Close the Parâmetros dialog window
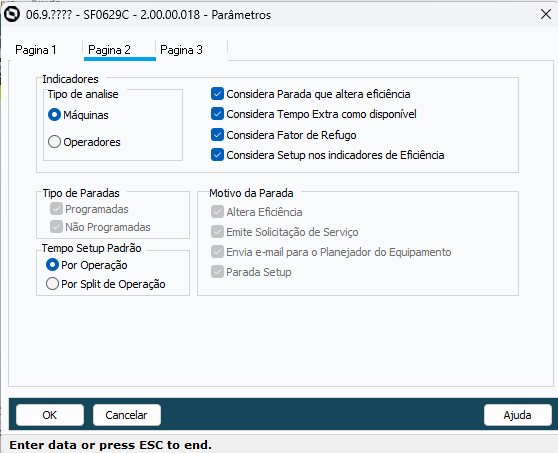This screenshot has width=558, height=453. [546, 14]
